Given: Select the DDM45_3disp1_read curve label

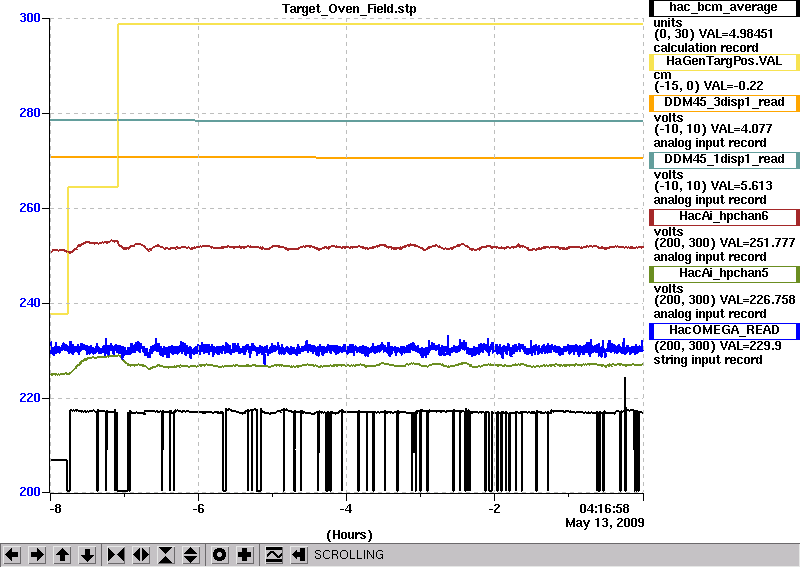Looking at the screenshot, I should 724,103.
